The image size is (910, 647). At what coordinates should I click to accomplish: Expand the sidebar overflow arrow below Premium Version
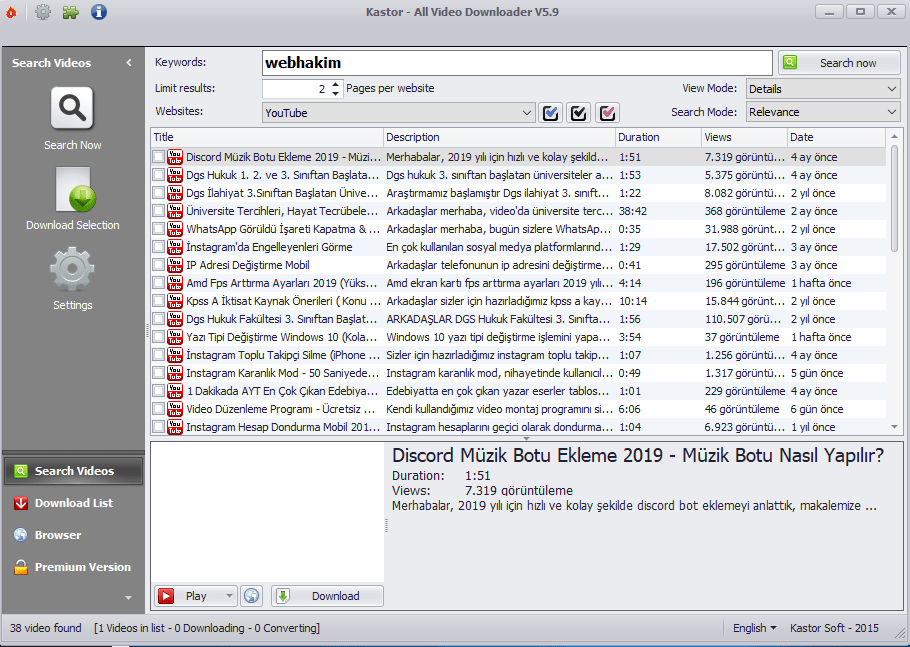tap(128, 598)
